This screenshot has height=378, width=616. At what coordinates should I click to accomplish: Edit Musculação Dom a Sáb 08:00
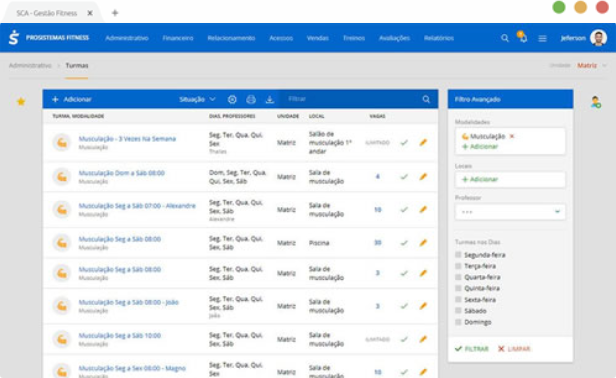pos(423,176)
